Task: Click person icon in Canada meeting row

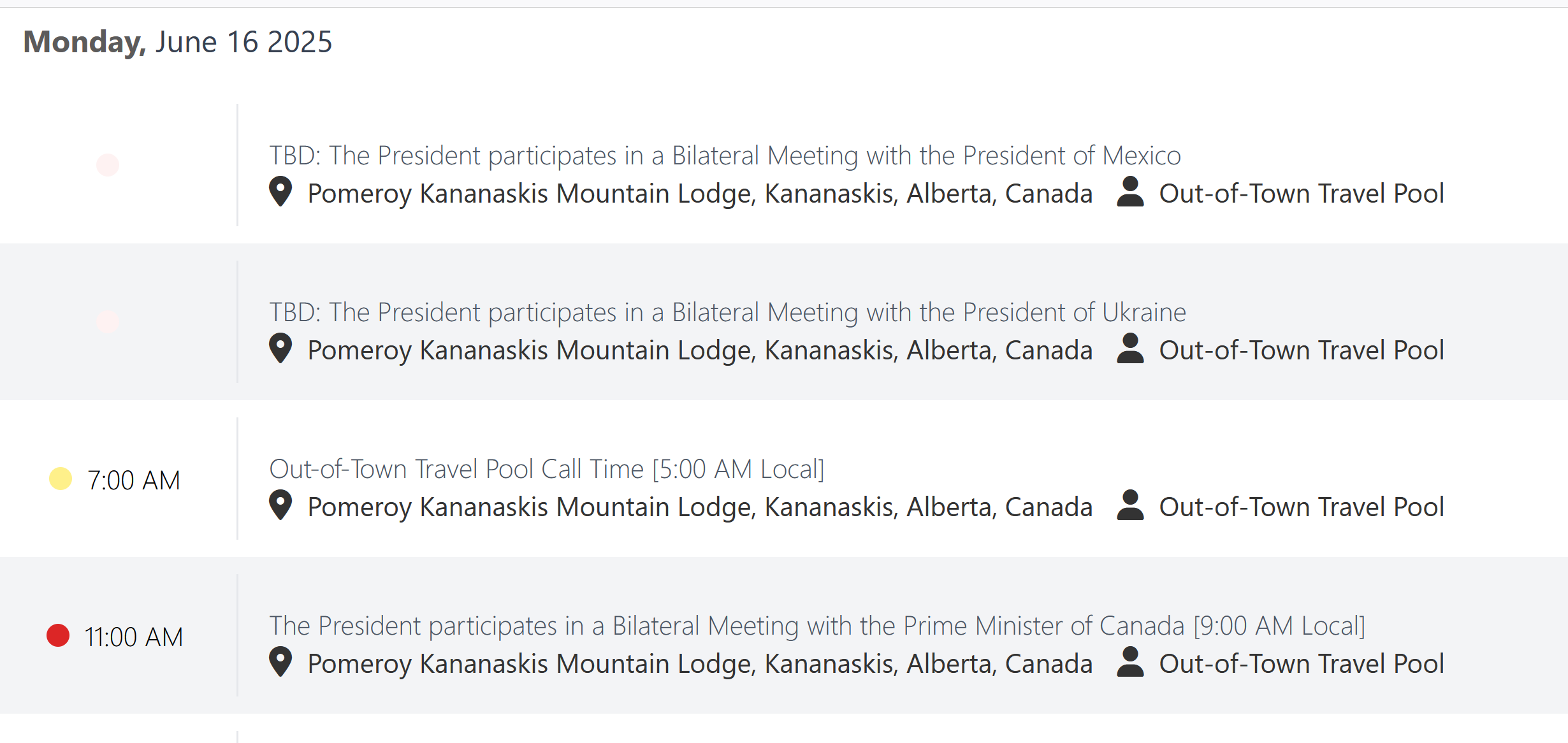Action: 1130,662
